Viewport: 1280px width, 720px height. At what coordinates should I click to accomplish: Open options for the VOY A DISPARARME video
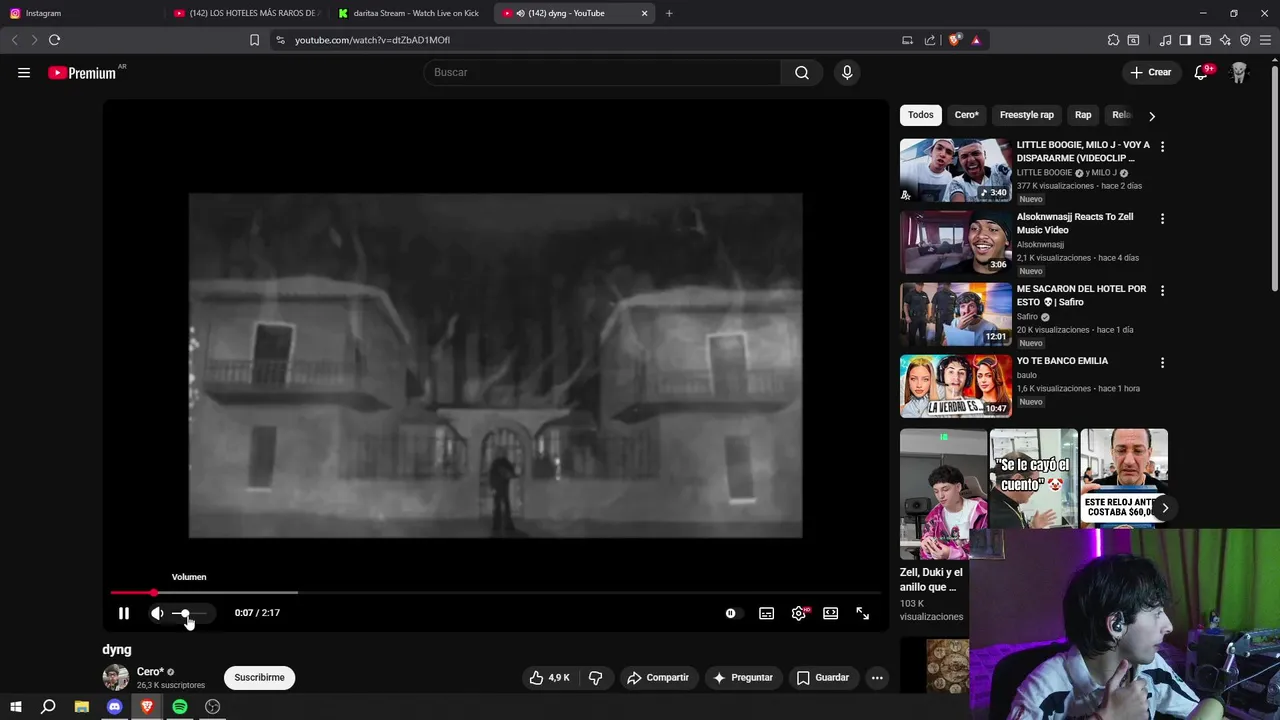(x=1162, y=146)
